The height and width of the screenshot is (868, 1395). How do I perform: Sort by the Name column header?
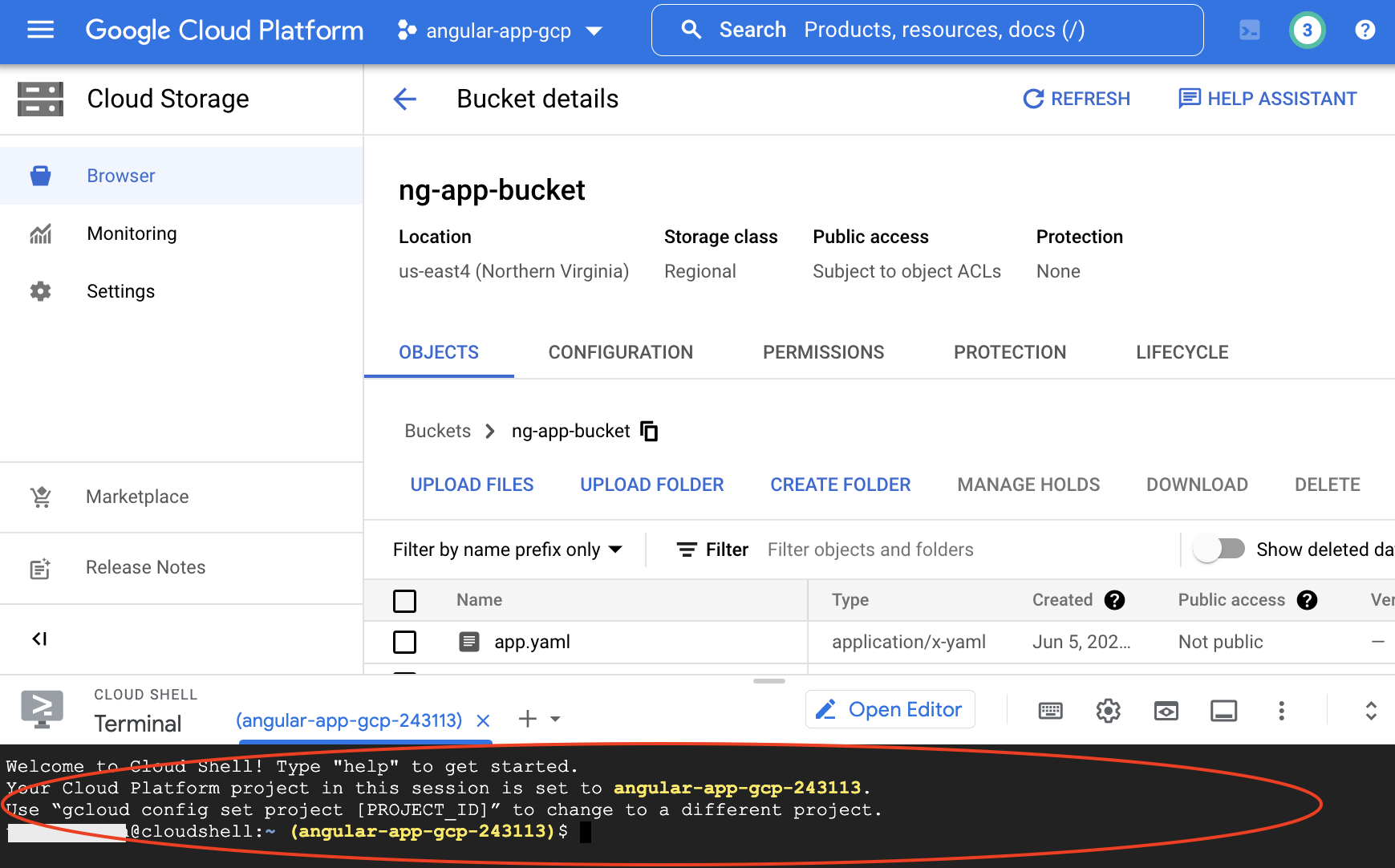click(x=480, y=600)
